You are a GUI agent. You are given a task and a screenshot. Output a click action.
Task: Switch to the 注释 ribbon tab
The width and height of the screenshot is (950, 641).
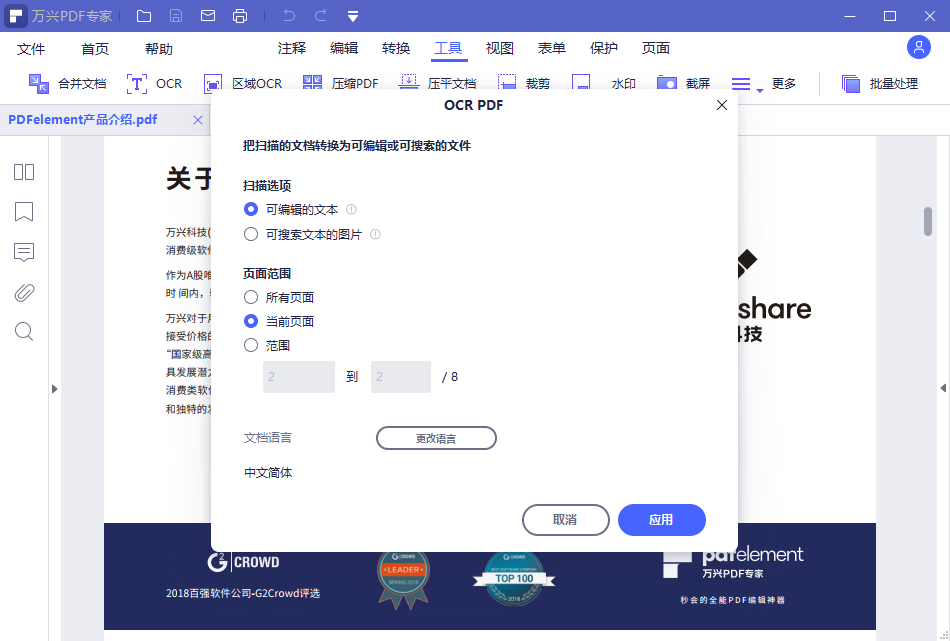pyautogui.click(x=294, y=47)
